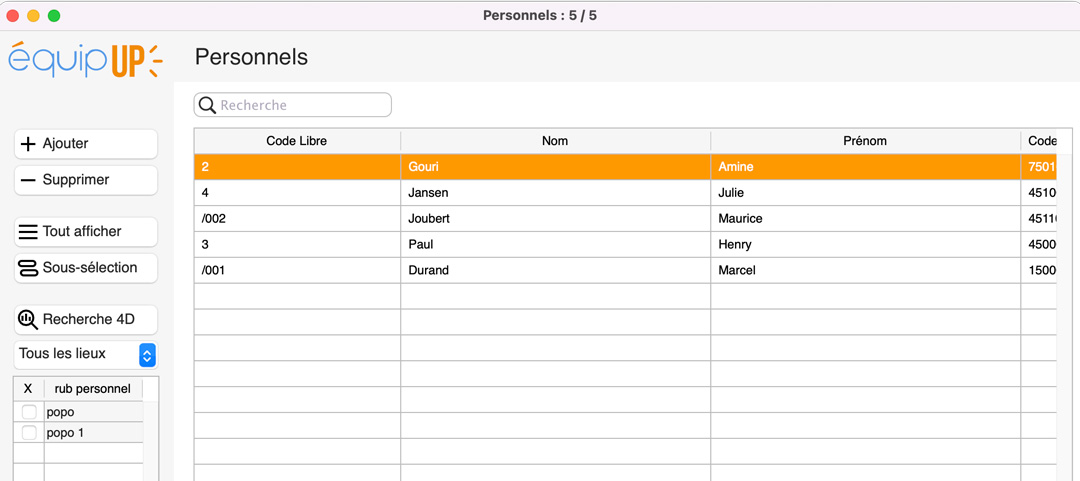Sort by the Code Libre column header
The image size is (1080, 481).
[x=297, y=141]
